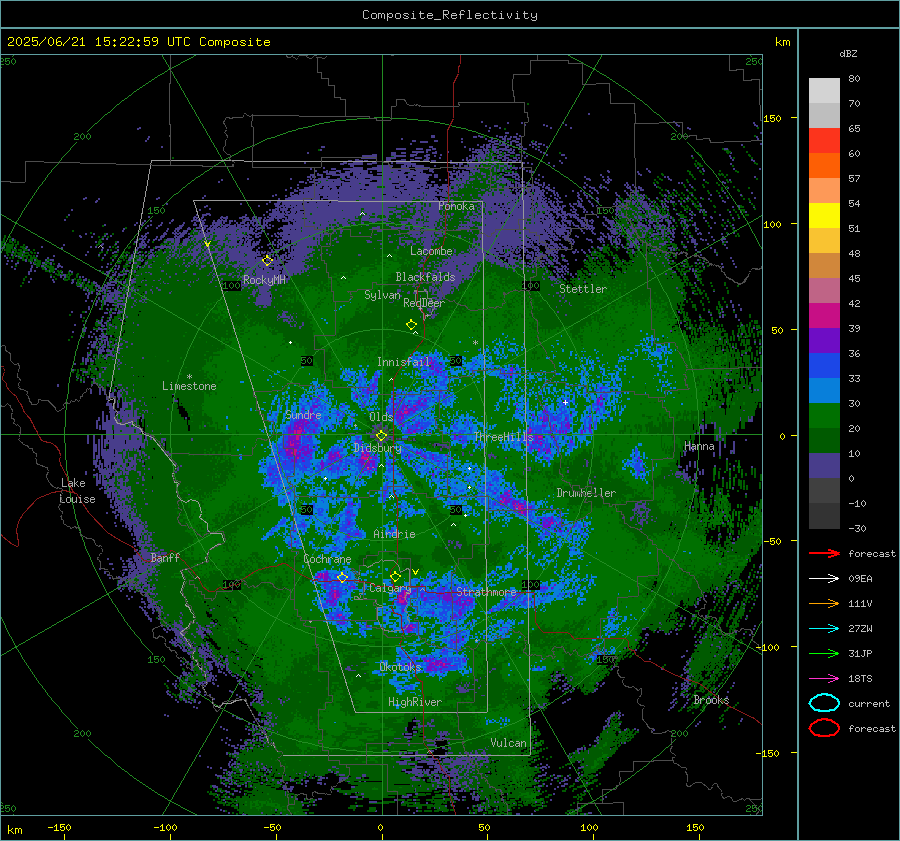Click the Stettler city label

click(583, 289)
